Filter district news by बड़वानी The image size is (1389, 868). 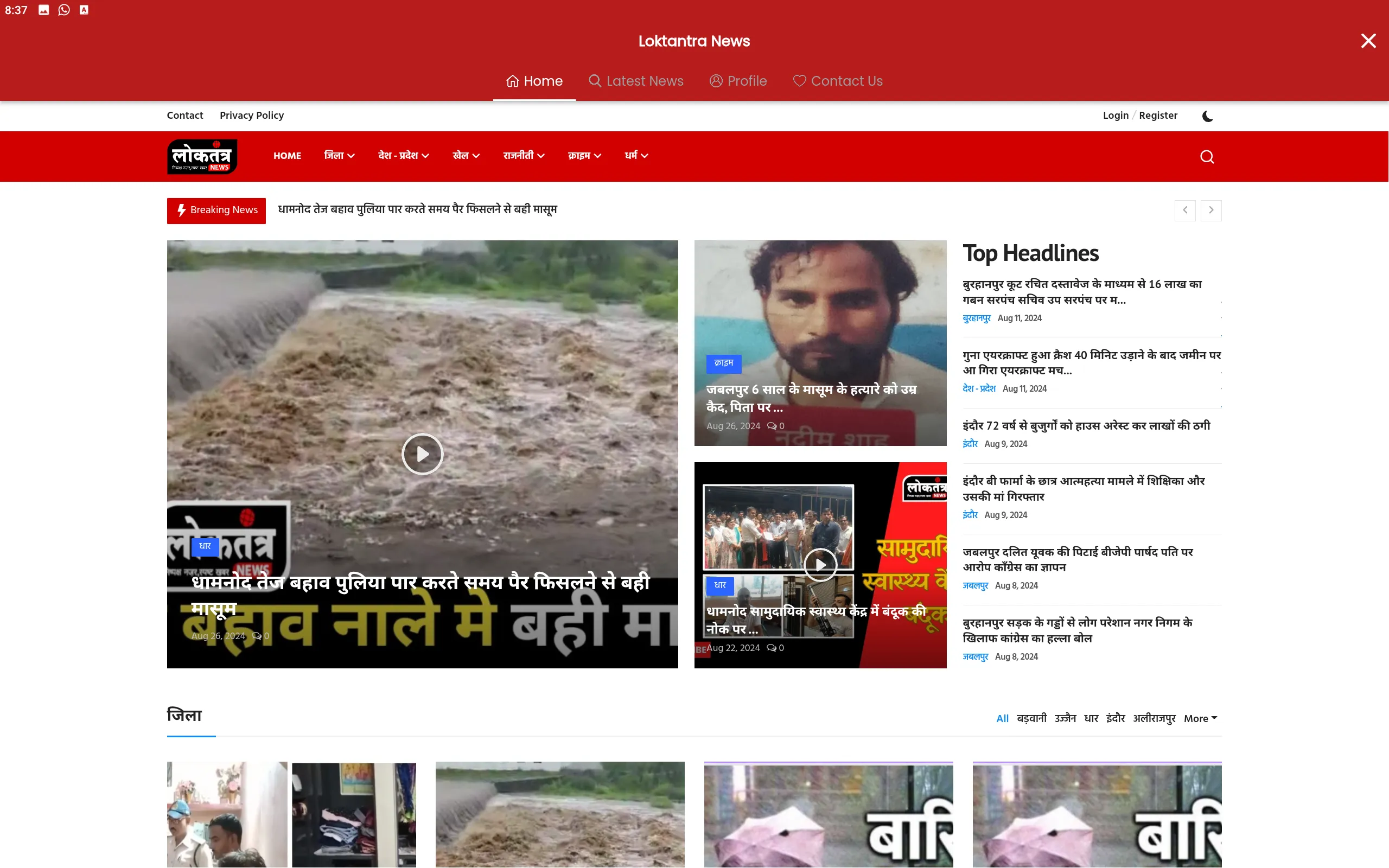pos(1031,718)
